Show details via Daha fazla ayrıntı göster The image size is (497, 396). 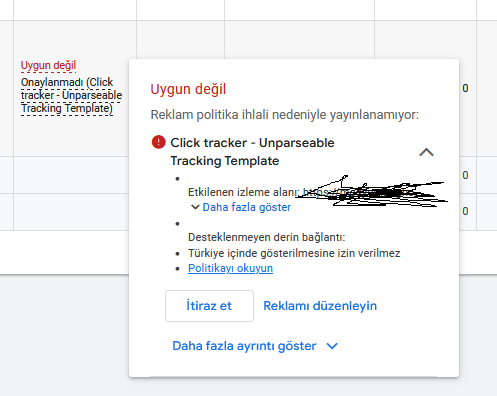pyautogui.click(x=244, y=346)
